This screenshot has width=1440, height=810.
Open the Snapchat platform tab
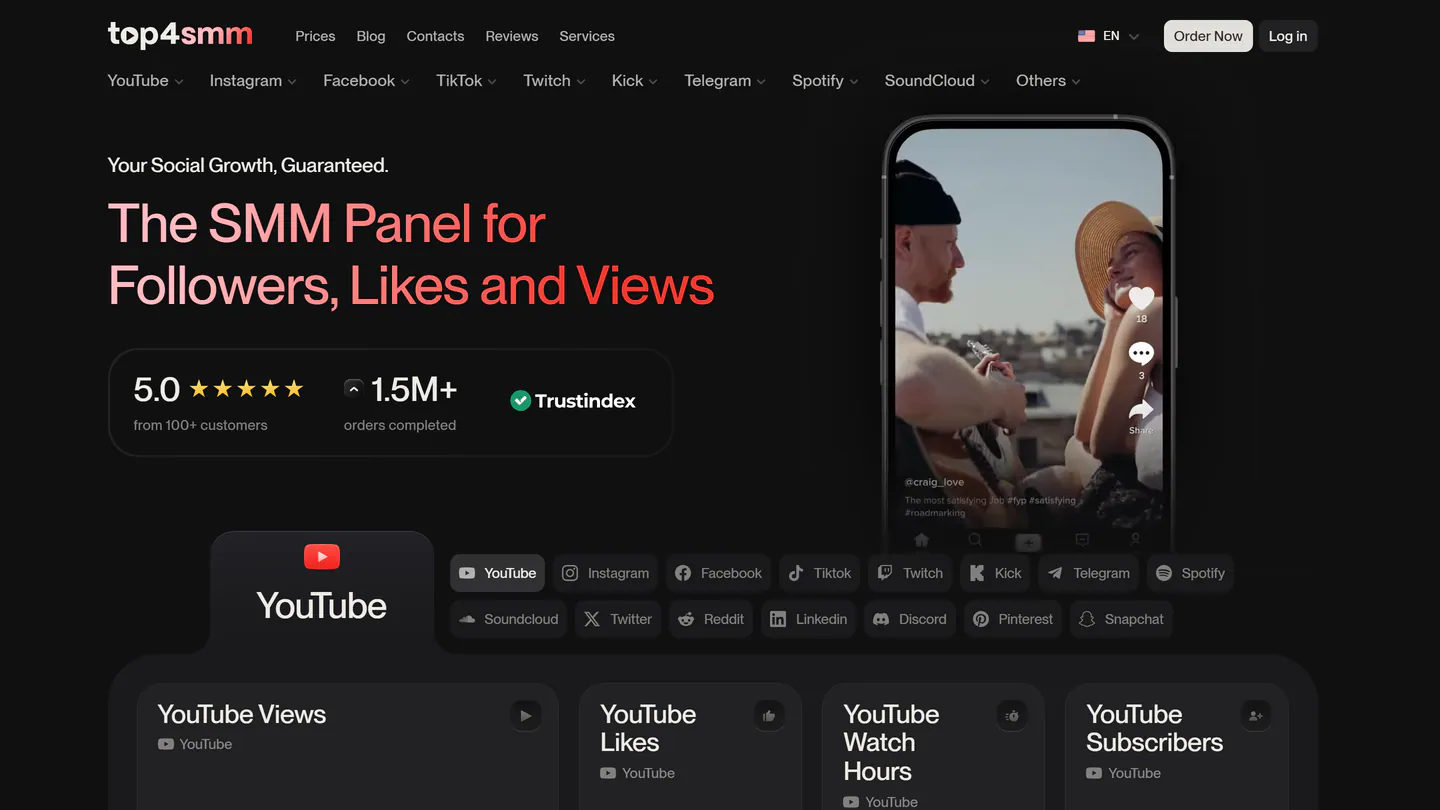click(x=1121, y=619)
